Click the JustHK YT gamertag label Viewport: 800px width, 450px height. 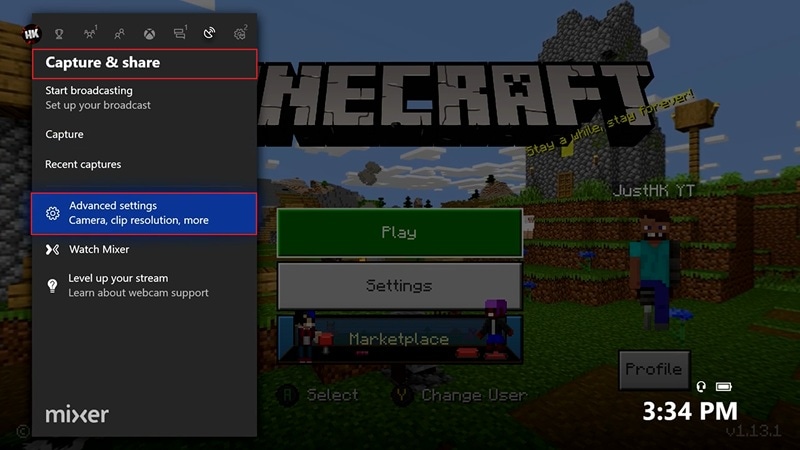coord(654,191)
